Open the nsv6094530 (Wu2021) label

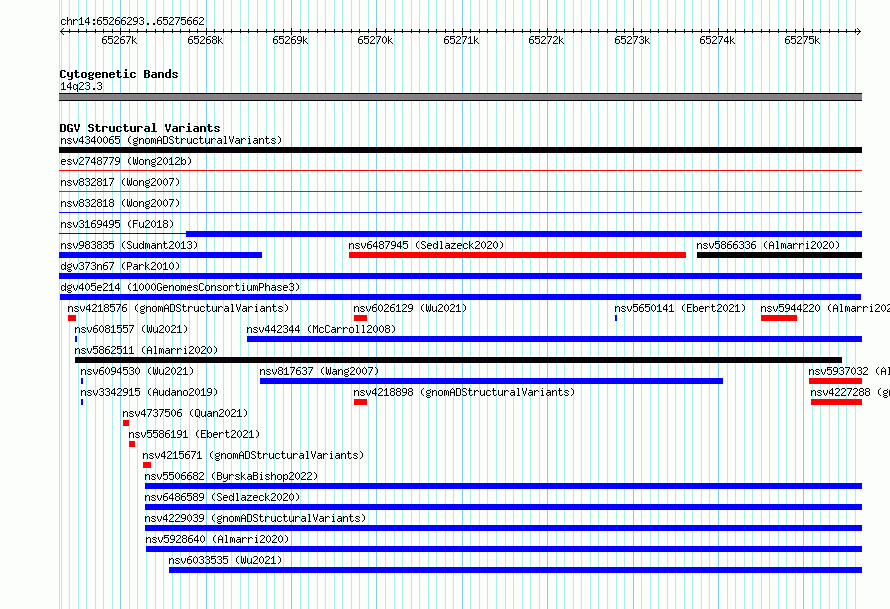point(137,371)
